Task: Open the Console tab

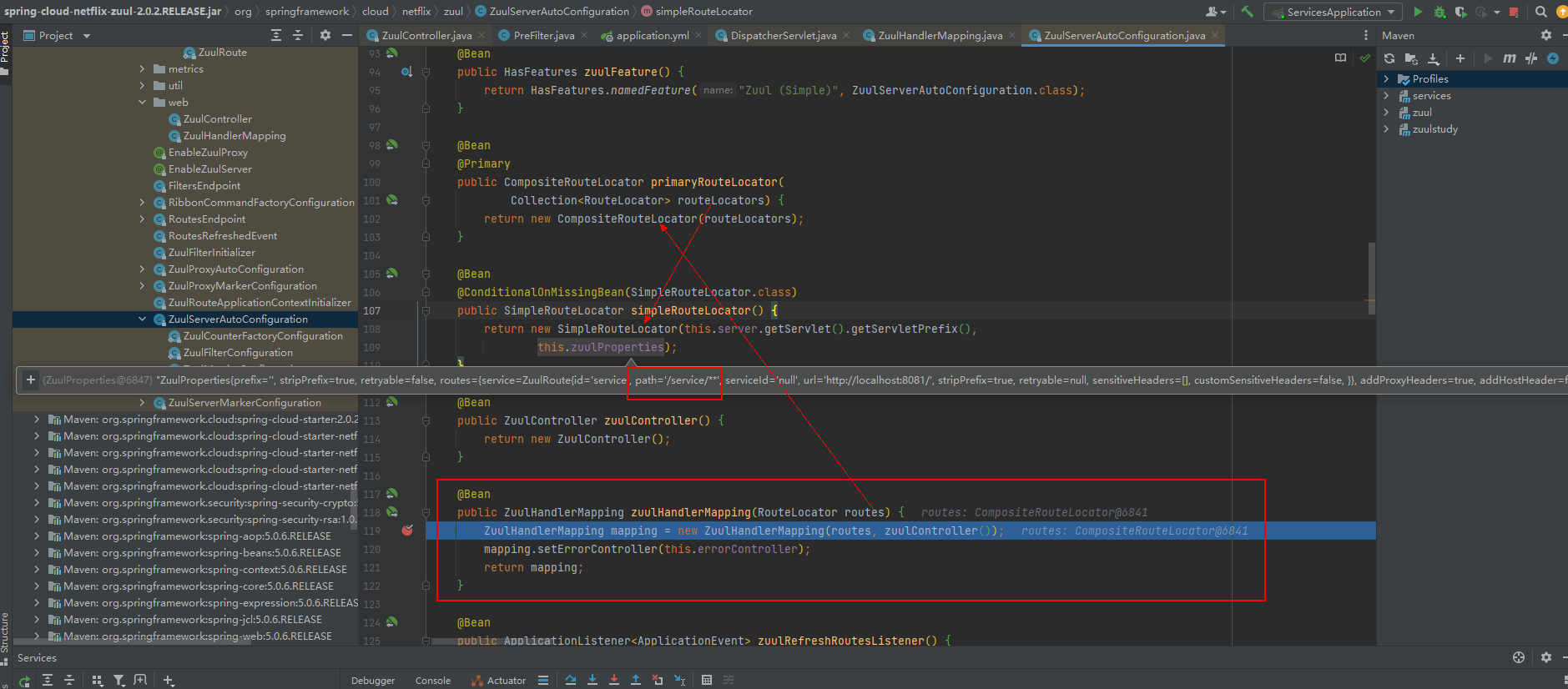Action: tap(433, 681)
